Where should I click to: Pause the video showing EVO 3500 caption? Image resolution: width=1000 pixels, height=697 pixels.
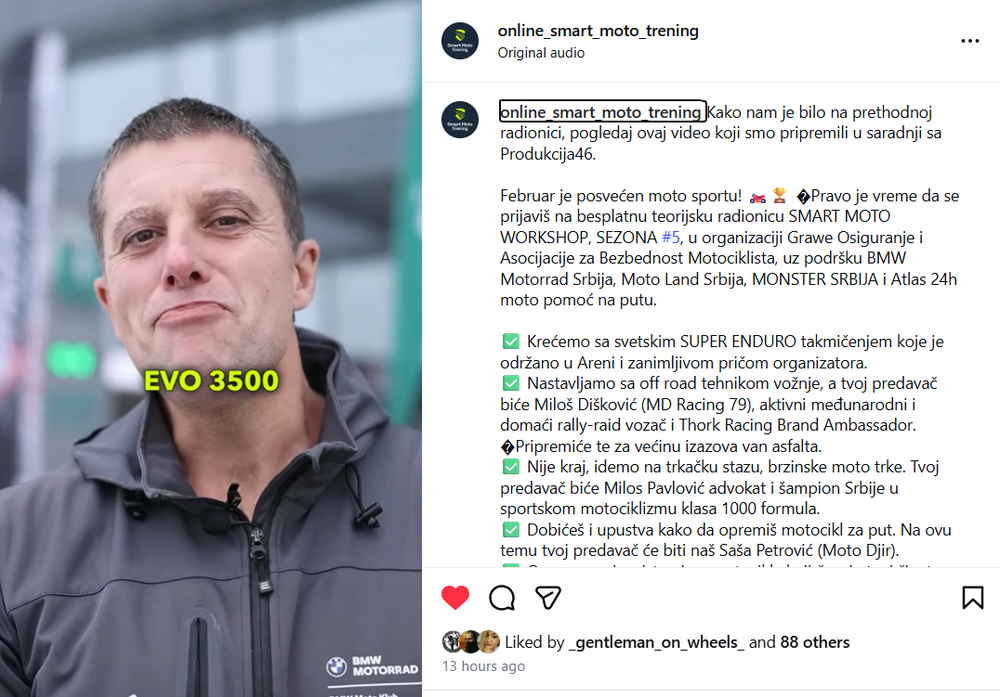click(210, 348)
